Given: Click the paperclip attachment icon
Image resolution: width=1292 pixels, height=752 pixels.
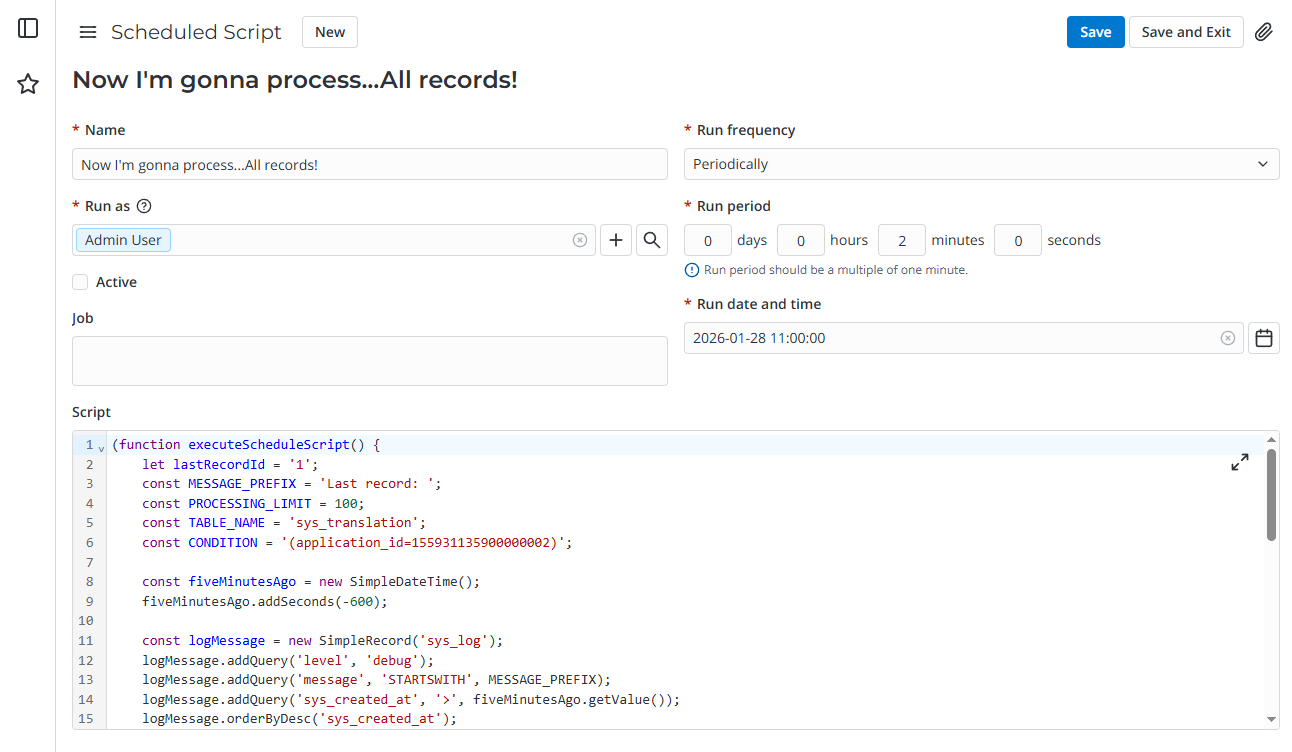Looking at the screenshot, I should [1264, 32].
